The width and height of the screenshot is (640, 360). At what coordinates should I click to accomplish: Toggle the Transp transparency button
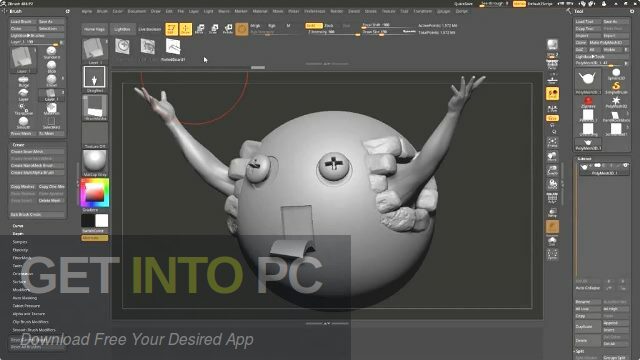(x=552, y=212)
